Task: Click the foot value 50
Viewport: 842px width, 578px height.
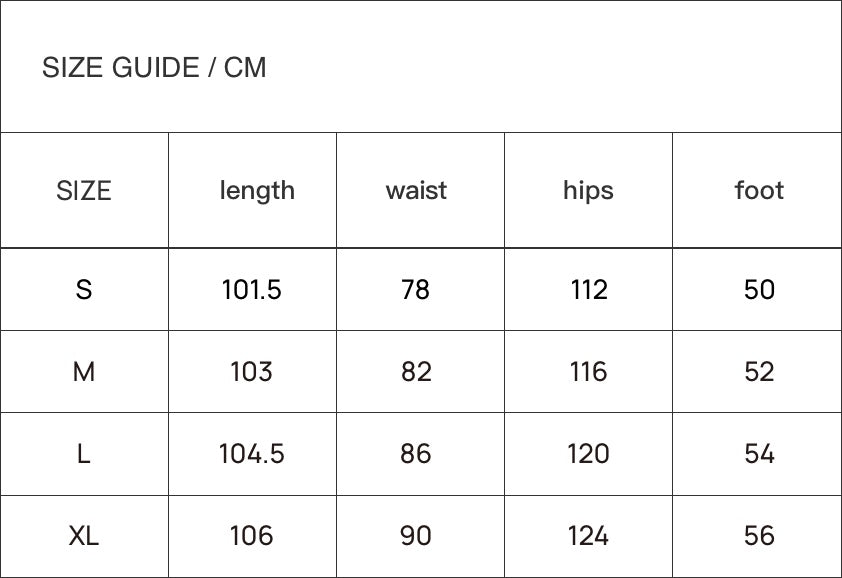Action: (759, 290)
